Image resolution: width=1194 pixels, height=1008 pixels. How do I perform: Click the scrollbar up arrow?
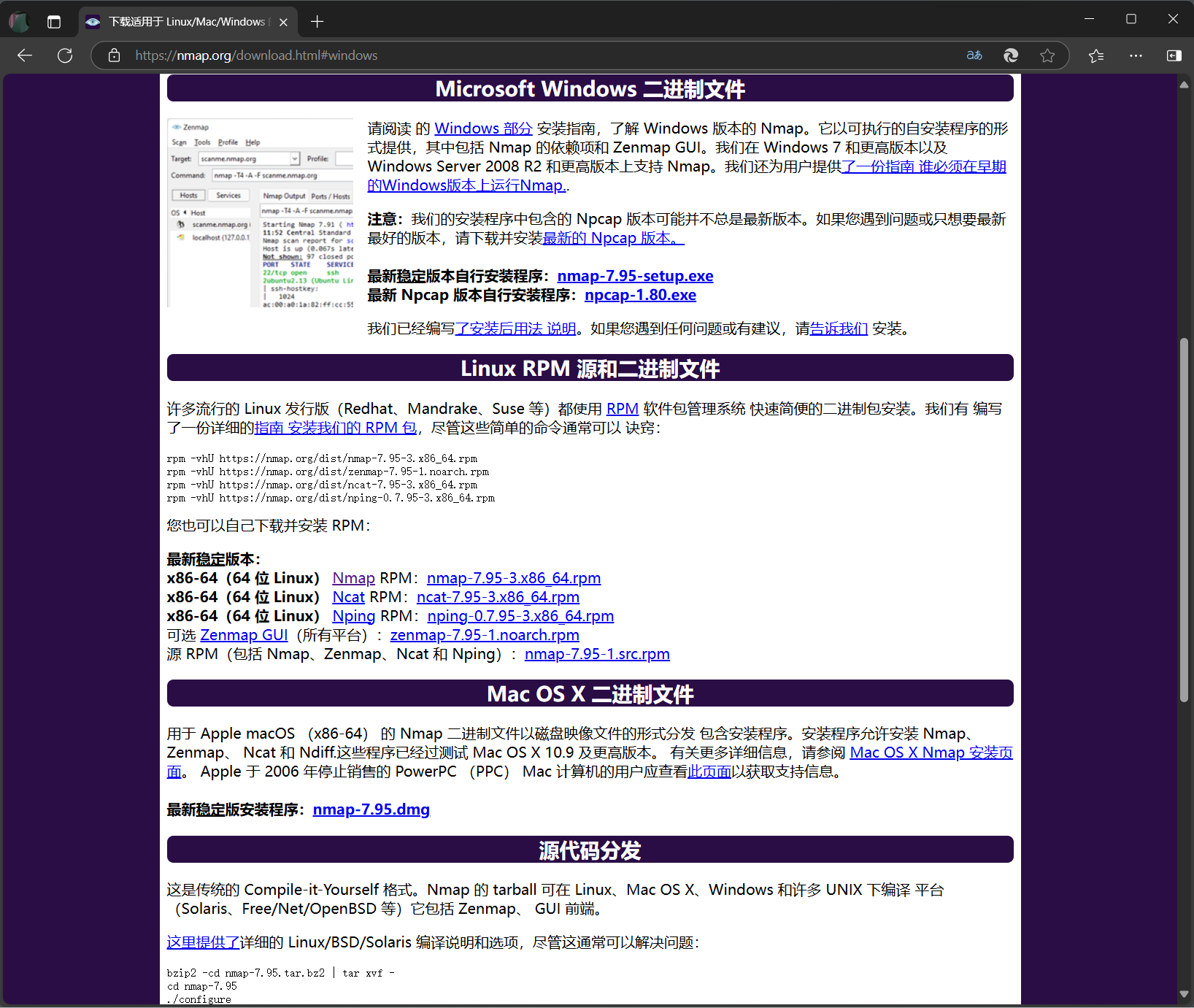1184,85
